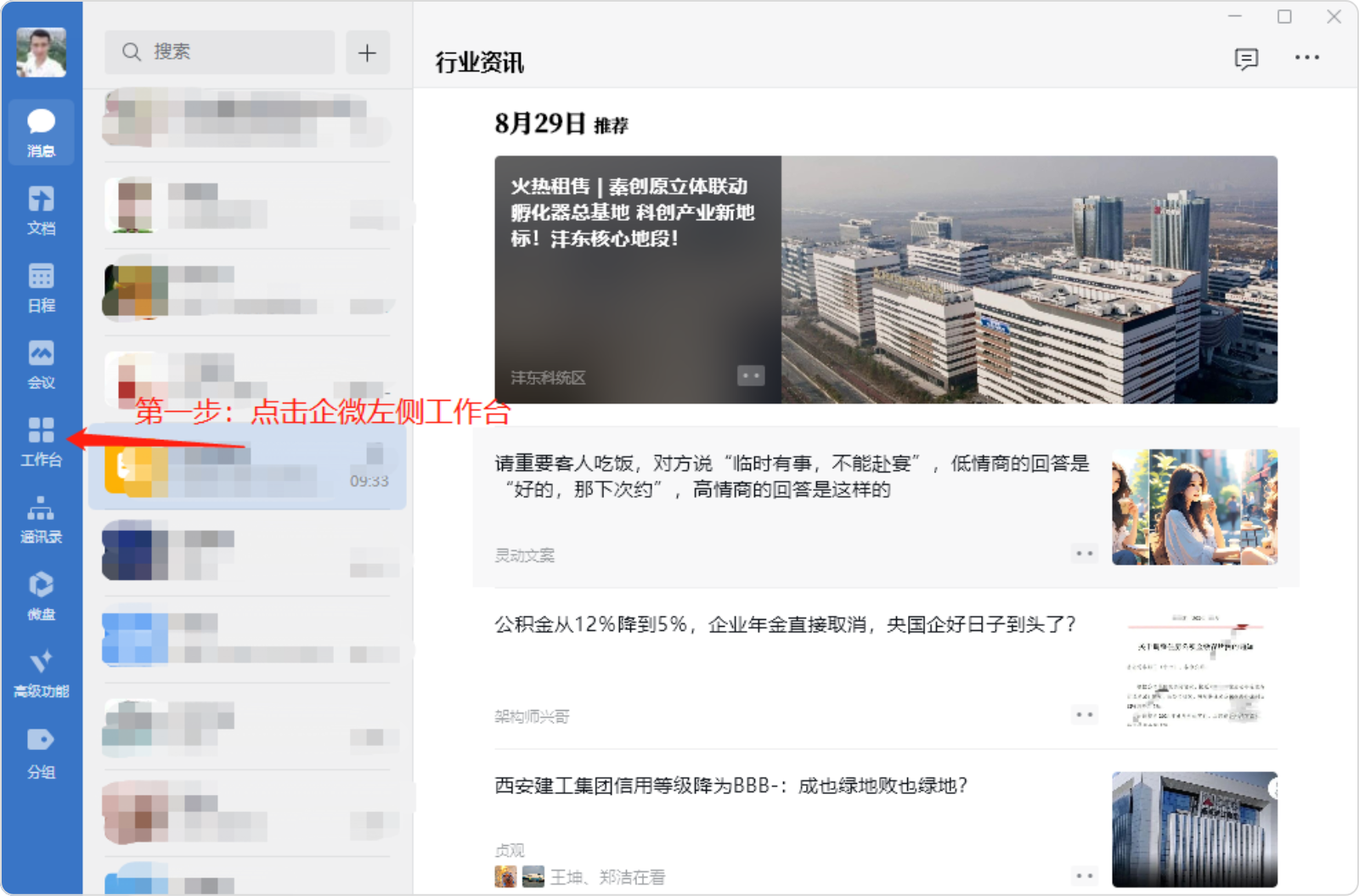Open the 日程 (Calendar) sidebar icon
This screenshot has width=1359, height=896.
tap(41, 286)
